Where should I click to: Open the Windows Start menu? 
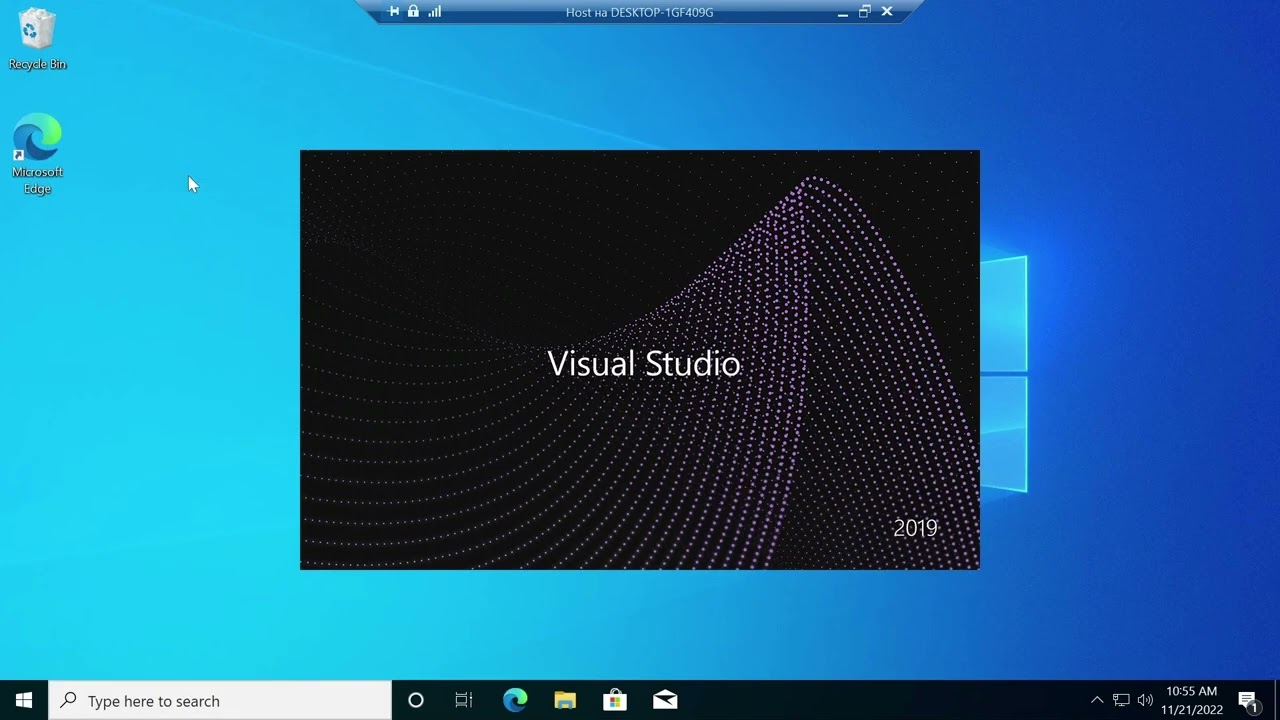[x=24, y=700]
